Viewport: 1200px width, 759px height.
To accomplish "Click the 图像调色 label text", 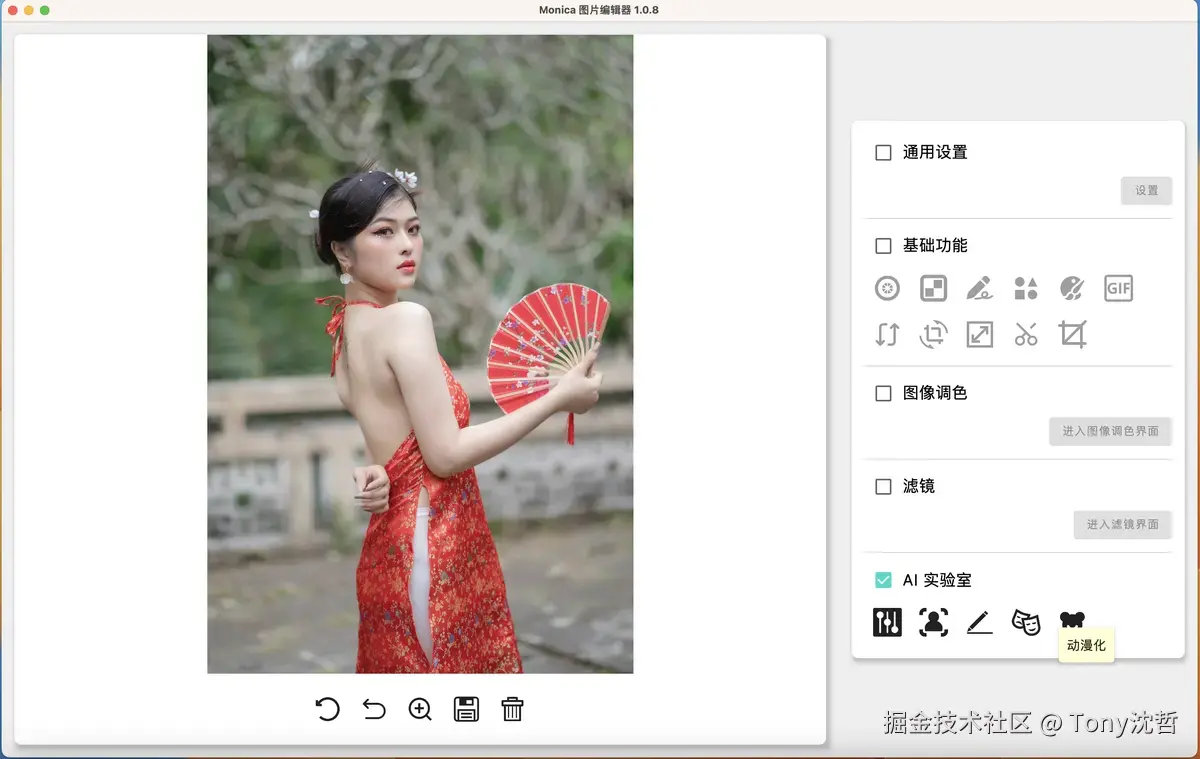I will (935, 394).
